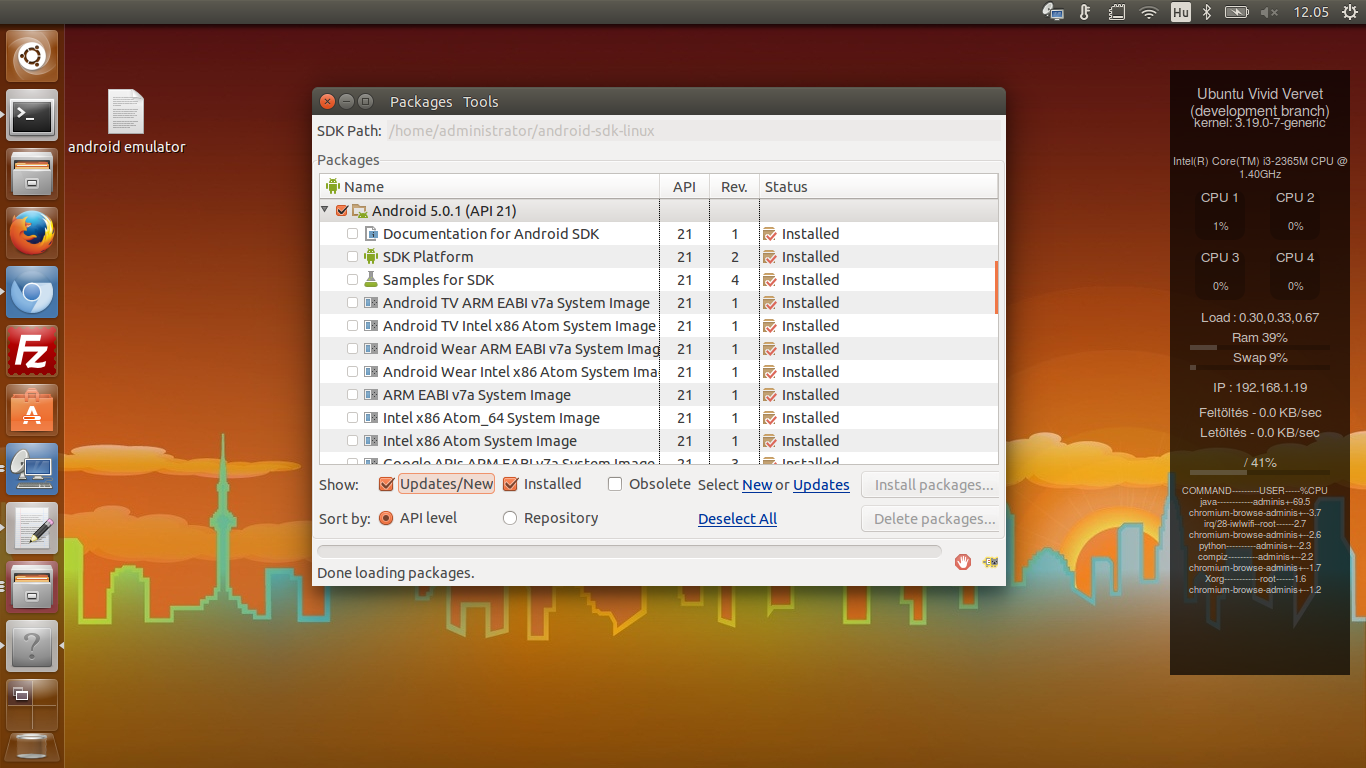
Task: Open the SDK Manager log icon
Action: tap(990, 562)
